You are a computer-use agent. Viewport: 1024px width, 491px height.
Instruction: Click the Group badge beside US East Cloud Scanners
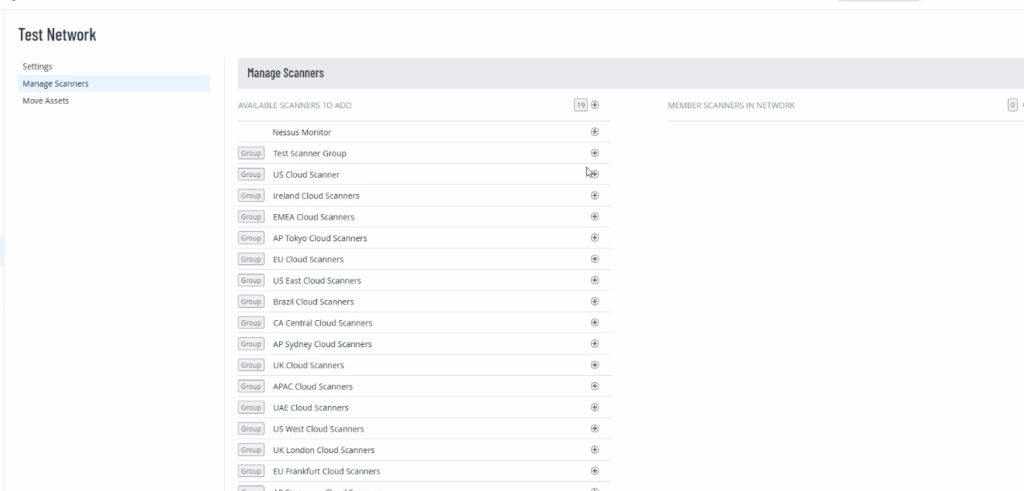coord(250,281)
